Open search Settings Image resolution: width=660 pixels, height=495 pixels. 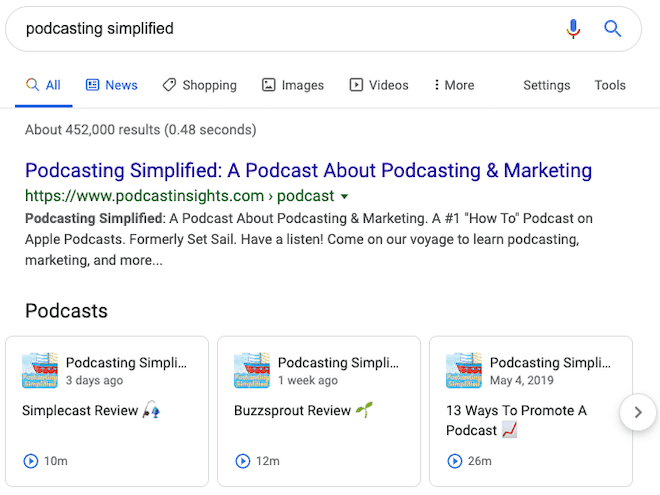pyautogui.click(x=547, y=85)
